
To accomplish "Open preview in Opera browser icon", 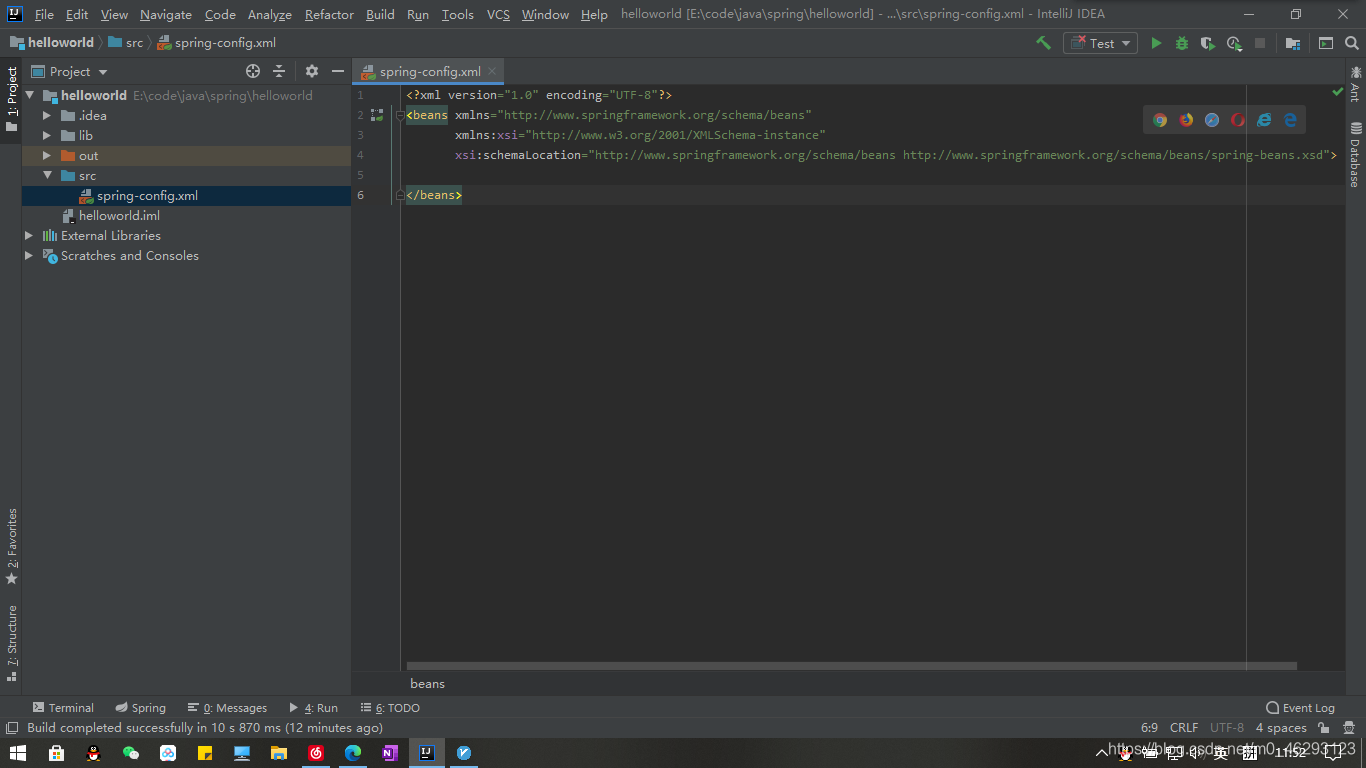I will point(1238,120).
